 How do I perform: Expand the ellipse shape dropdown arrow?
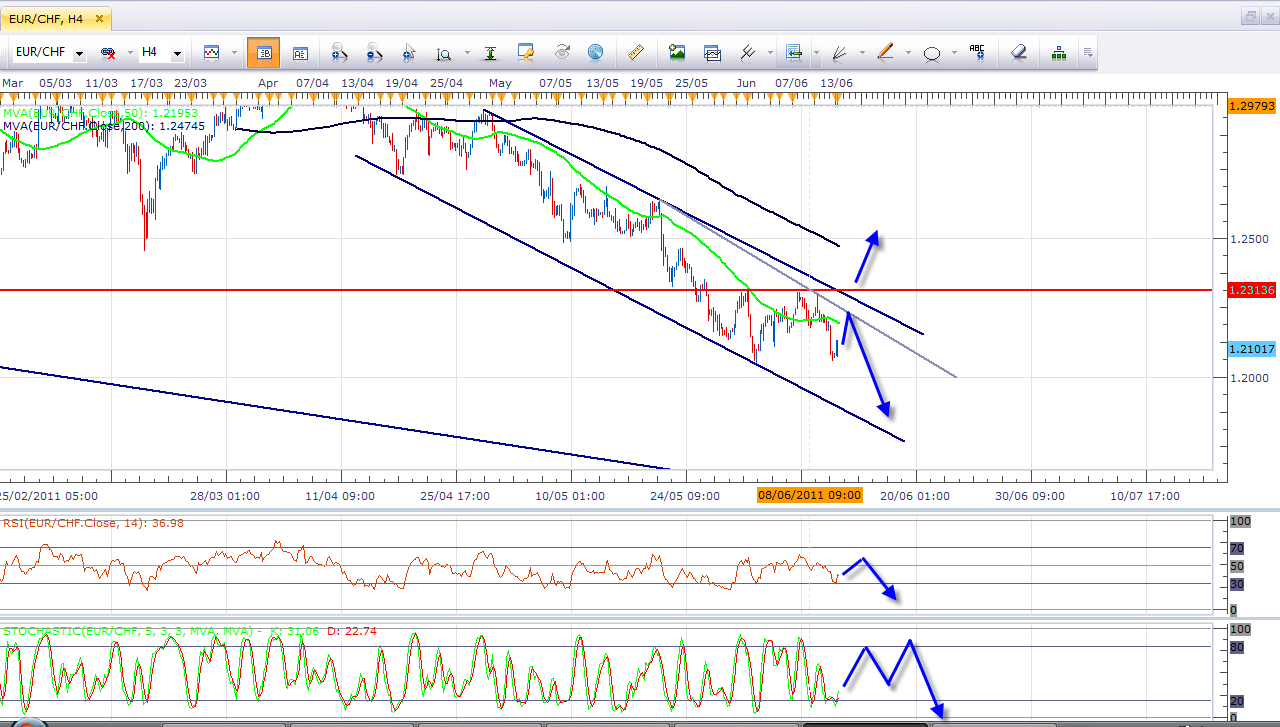(954, 53)
